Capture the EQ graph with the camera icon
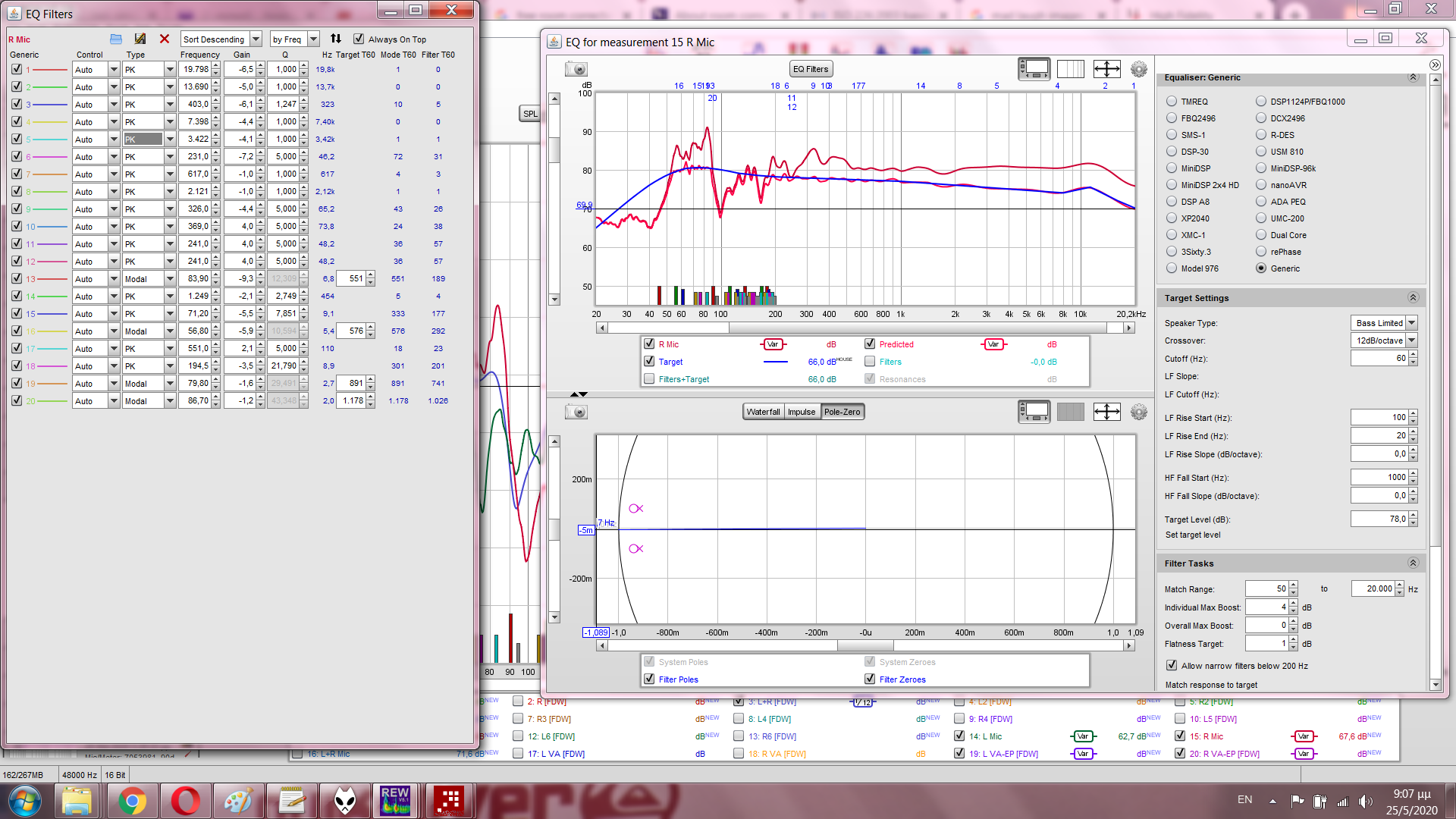The width and height of the screenshot is (1456, 819). point(576,69)
